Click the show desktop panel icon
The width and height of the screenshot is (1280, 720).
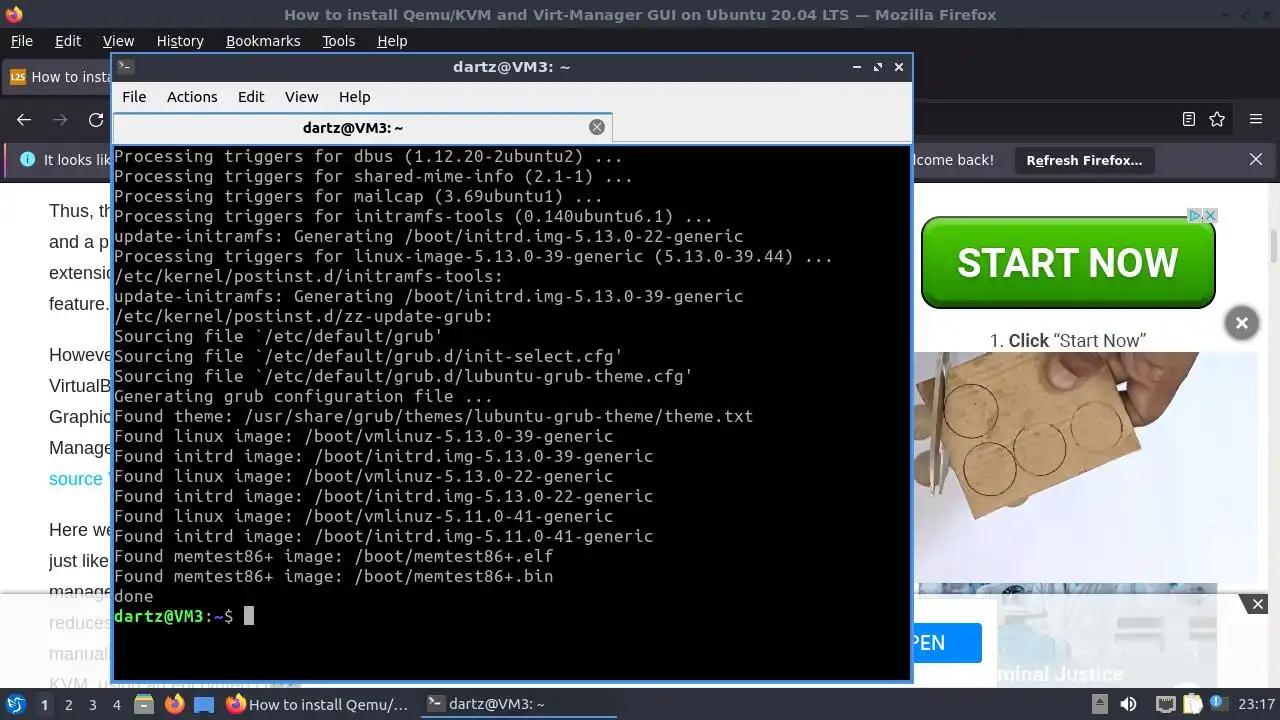click(x=204, y=704)
